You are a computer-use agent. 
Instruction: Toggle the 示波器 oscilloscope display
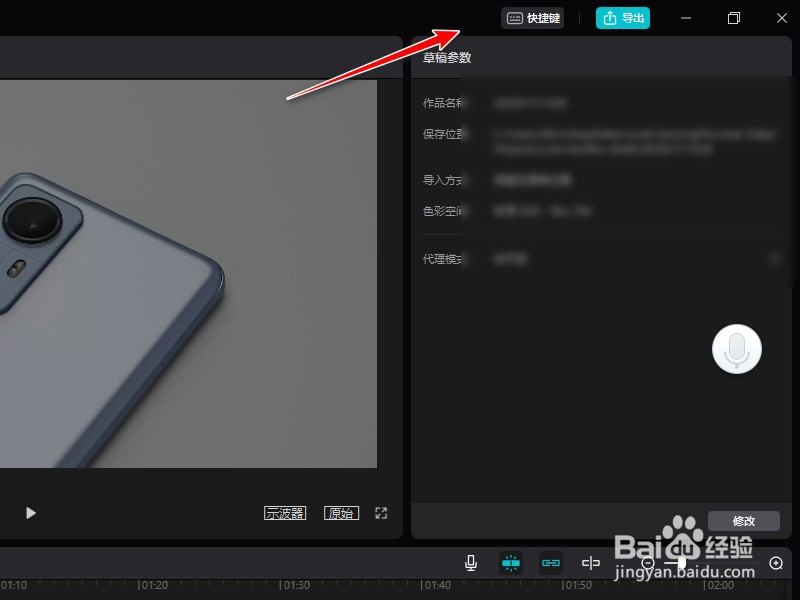(285, 512)
